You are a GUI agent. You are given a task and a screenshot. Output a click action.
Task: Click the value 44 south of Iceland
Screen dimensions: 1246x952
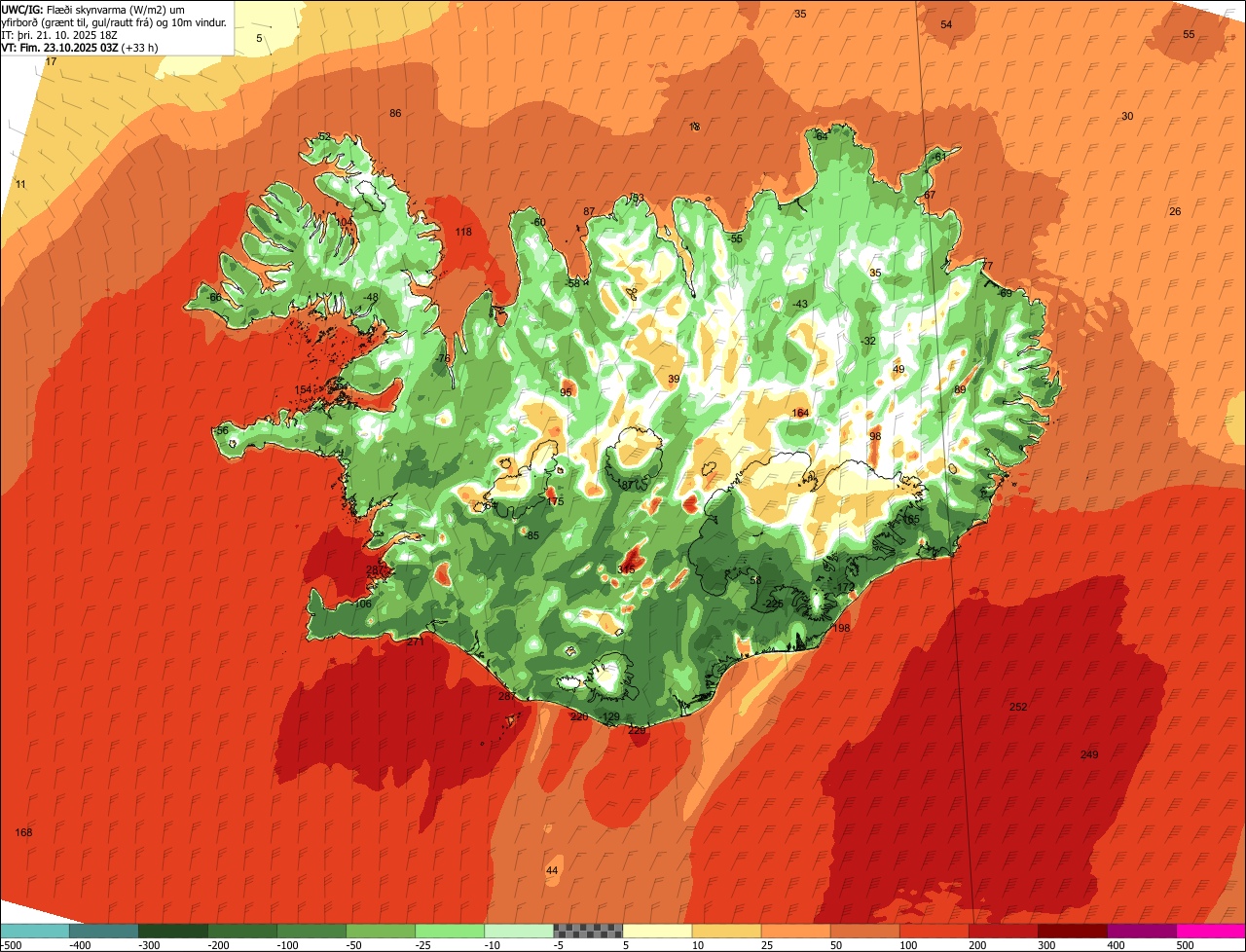click(x=552, y=870)
